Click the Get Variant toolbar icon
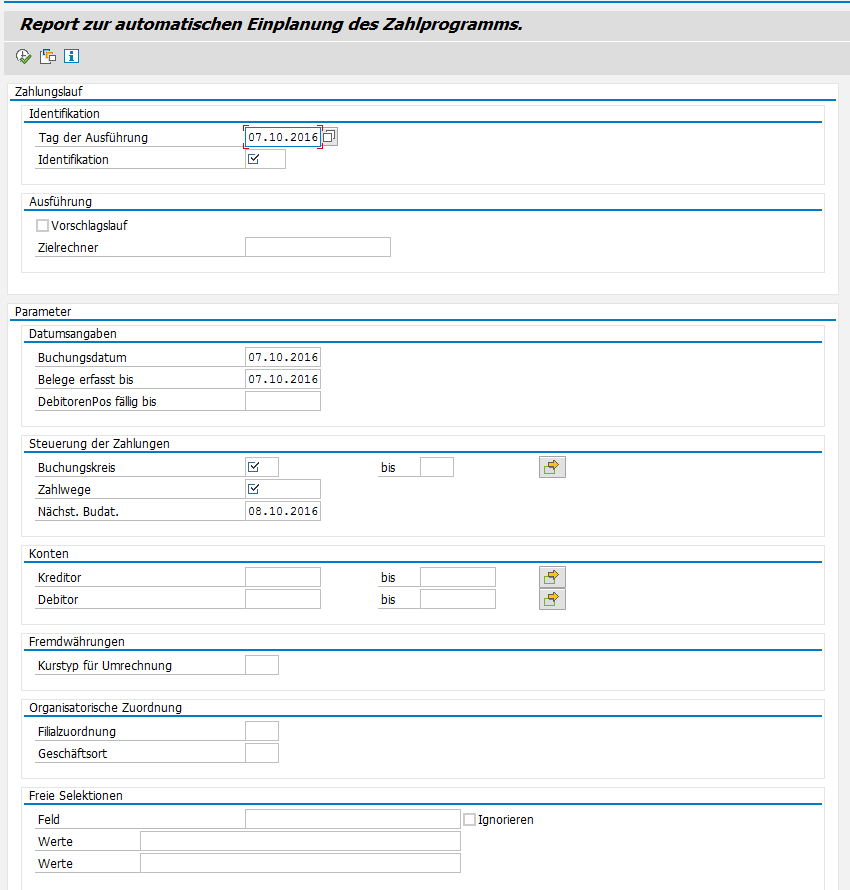This screenshot has height=890, width=850. click(x=48, y=56)
